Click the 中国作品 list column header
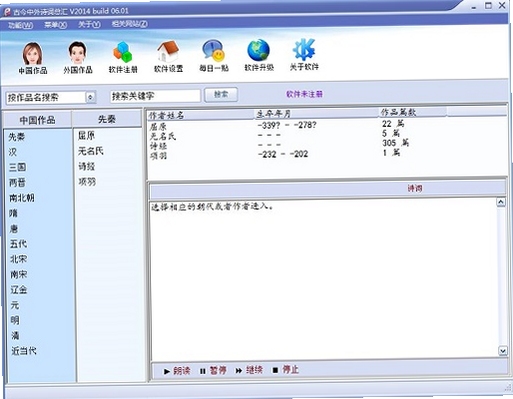Viewport: 513px width, 399px height. (37, 120)
